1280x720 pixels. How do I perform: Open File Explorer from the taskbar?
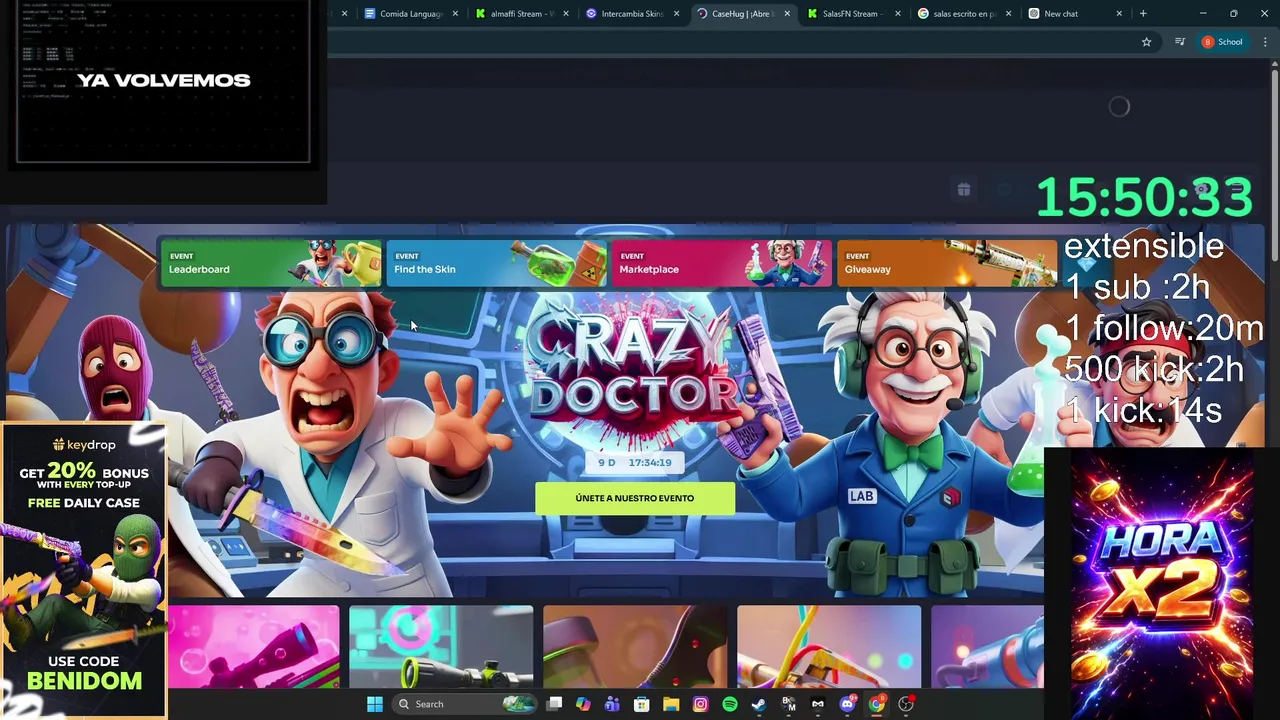(x=671, y=704)
